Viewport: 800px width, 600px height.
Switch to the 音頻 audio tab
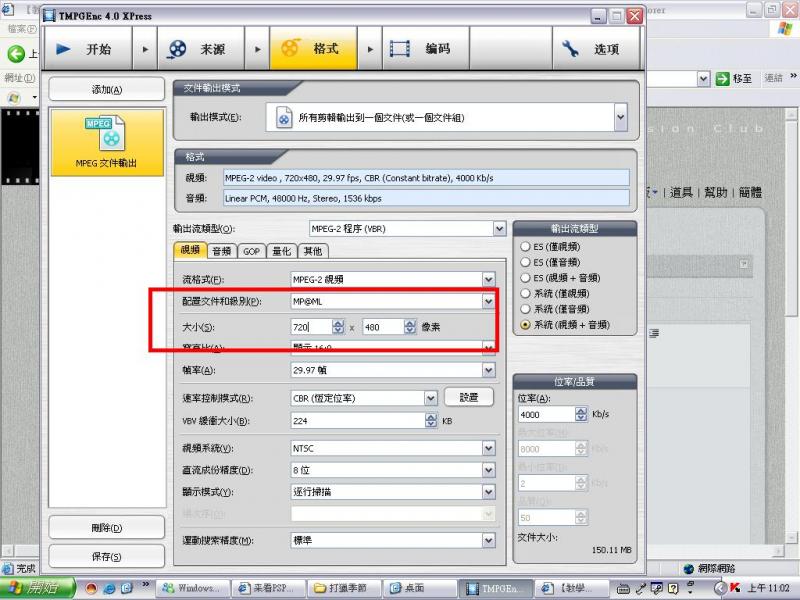click(x=221, y=251)
